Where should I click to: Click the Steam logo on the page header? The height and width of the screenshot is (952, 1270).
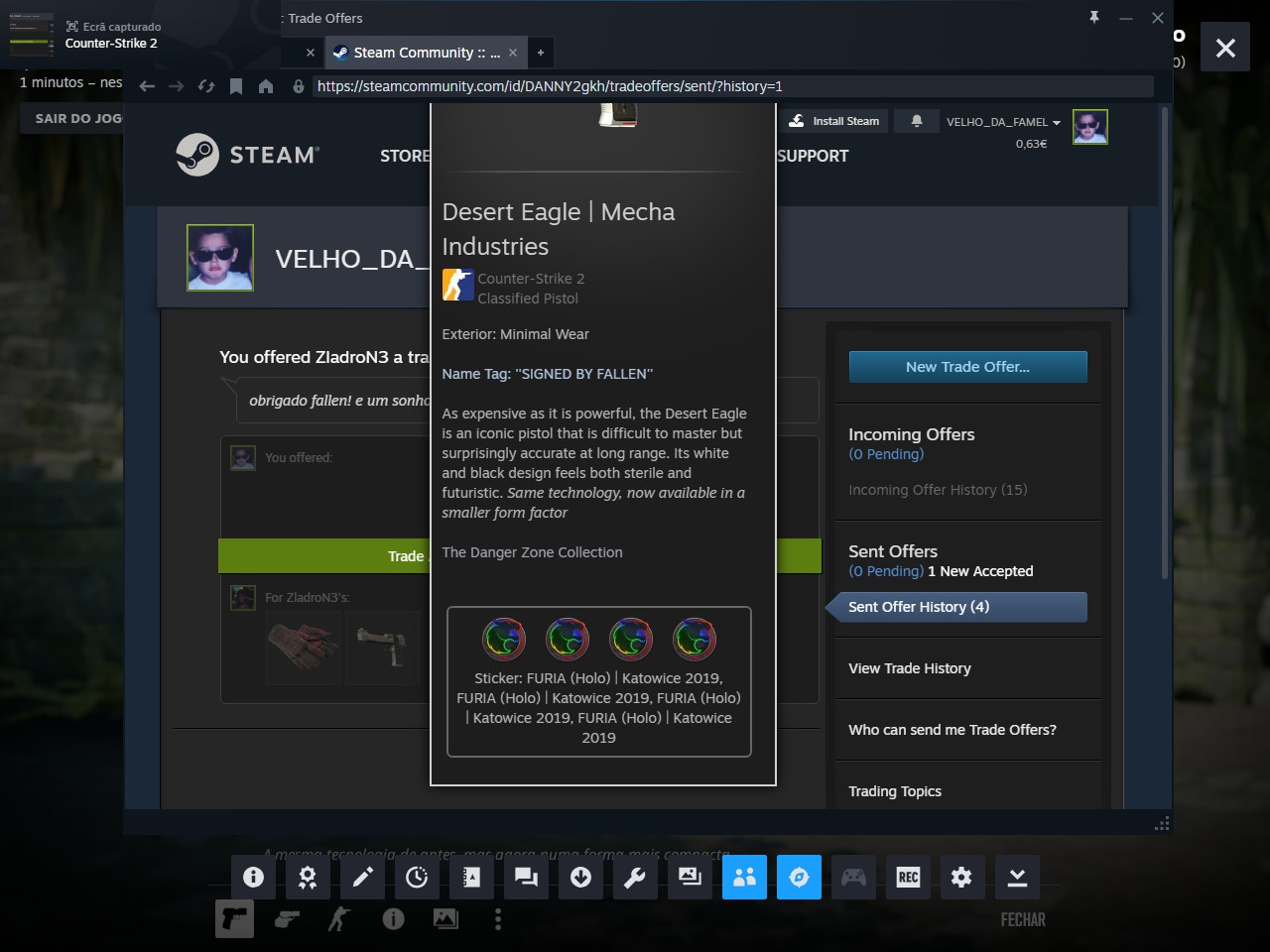tap(248, 155)
